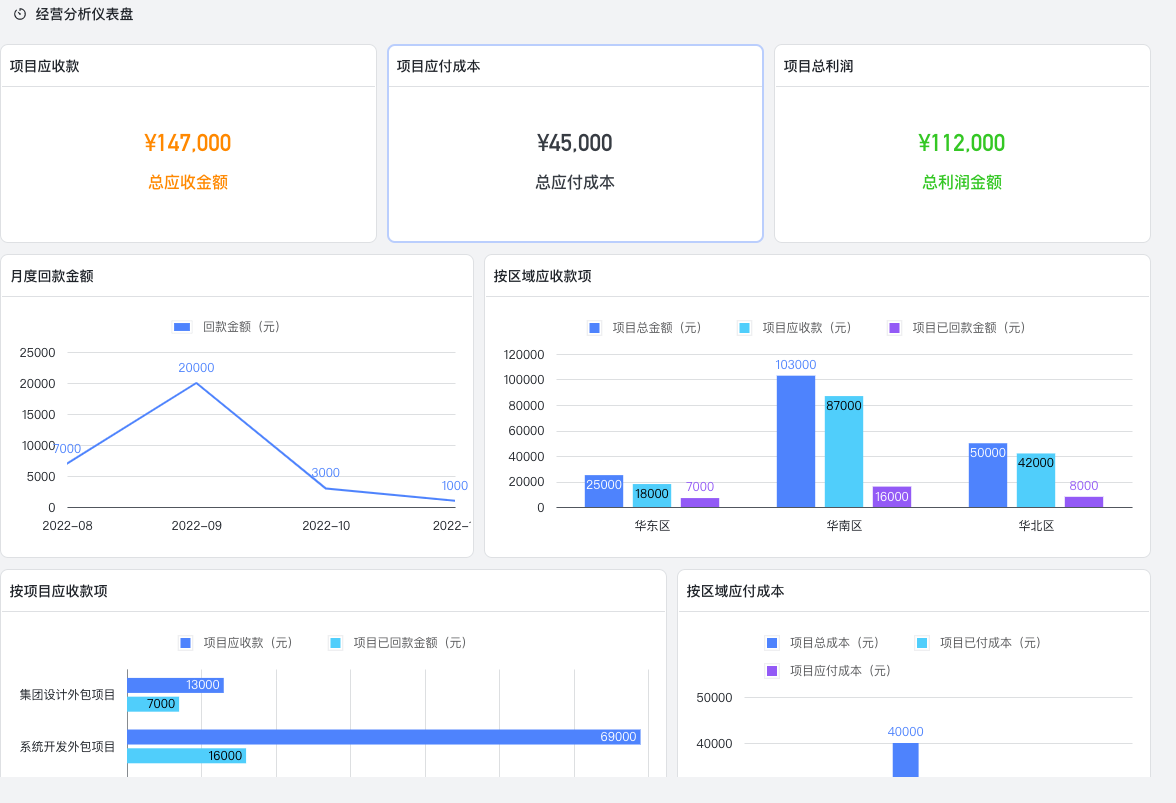This screenshot has height=803, width=1176.
Task: Toggle the 回款金额（元） legend marker
Action: [182, 327]
